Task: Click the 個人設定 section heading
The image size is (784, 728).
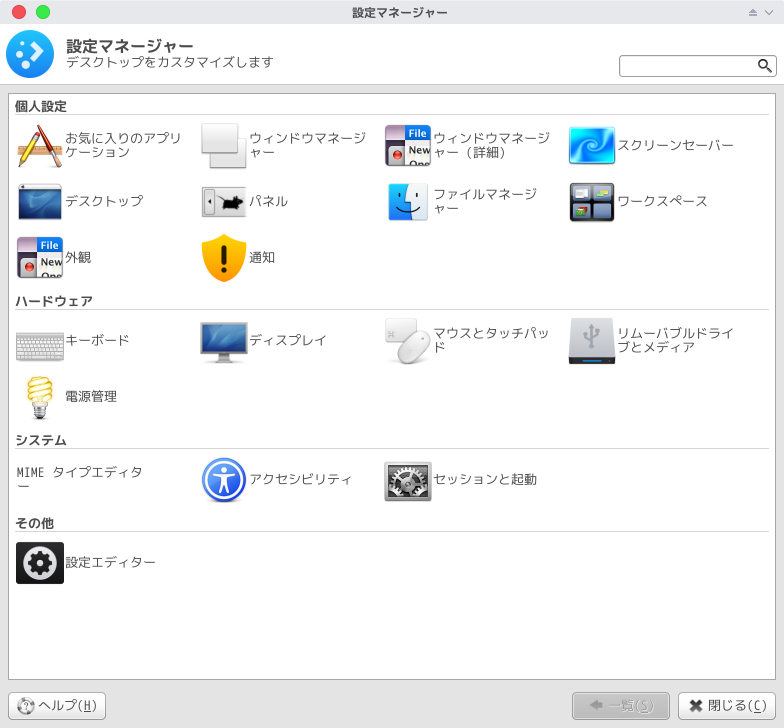Action: (x=40, y=106)
